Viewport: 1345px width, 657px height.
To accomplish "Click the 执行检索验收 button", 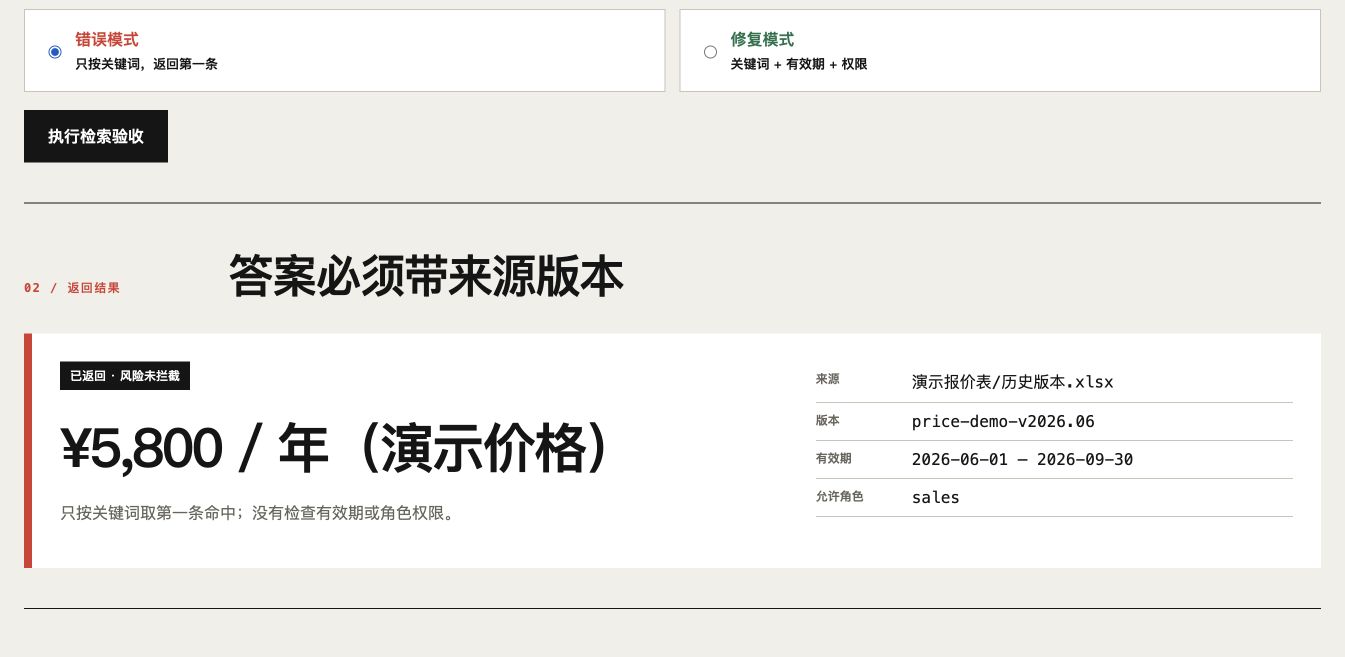I will click(x=96, y=136).
